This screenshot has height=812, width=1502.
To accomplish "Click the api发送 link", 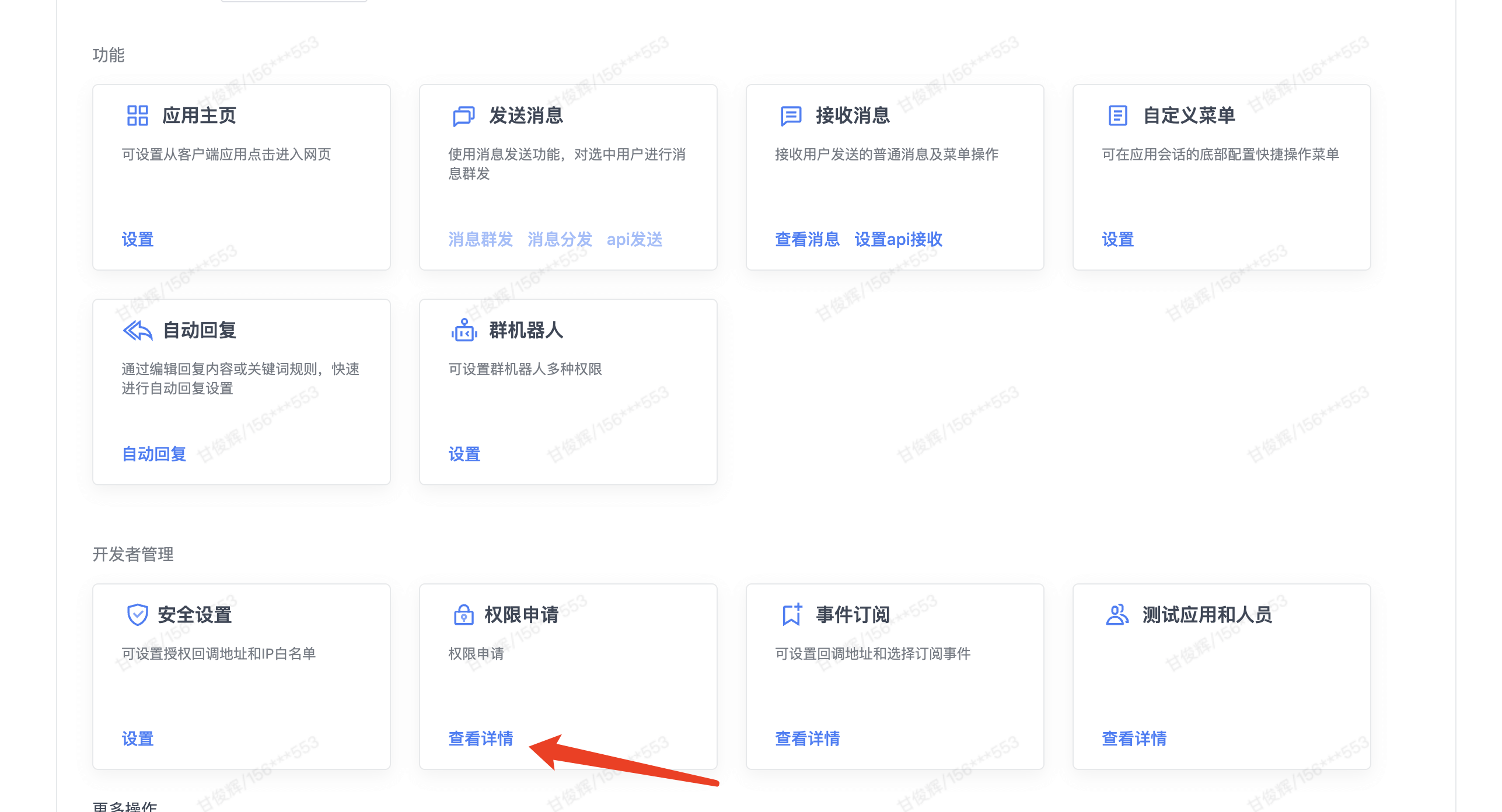I will point(635,239).
